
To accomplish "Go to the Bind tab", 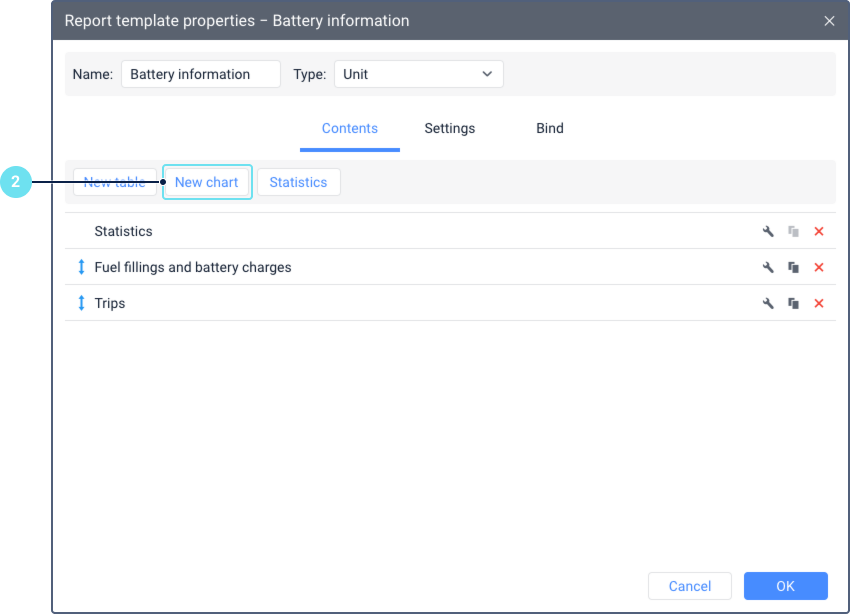I will click(x=550, y=129).
